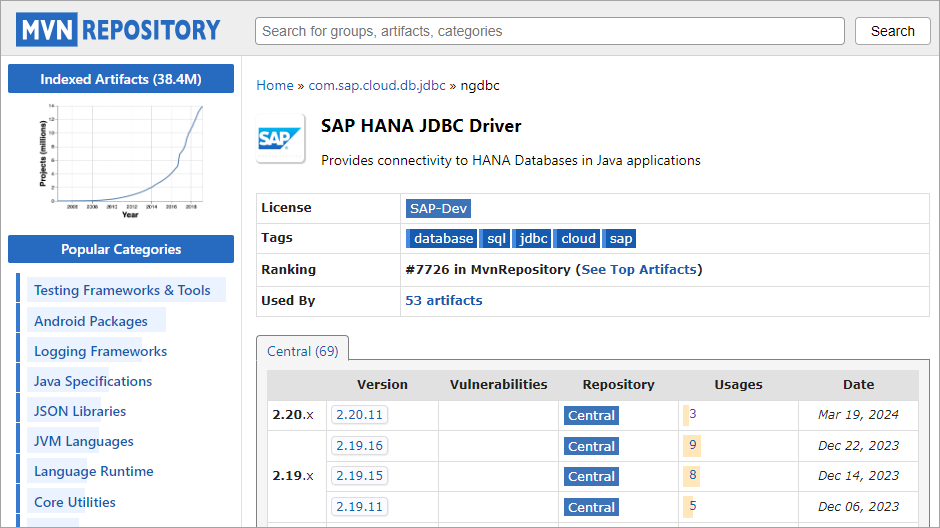This screenshot has width=940, height=528.
Task: Click the ngdbc breadcrumb text
Action: (480, 86)
